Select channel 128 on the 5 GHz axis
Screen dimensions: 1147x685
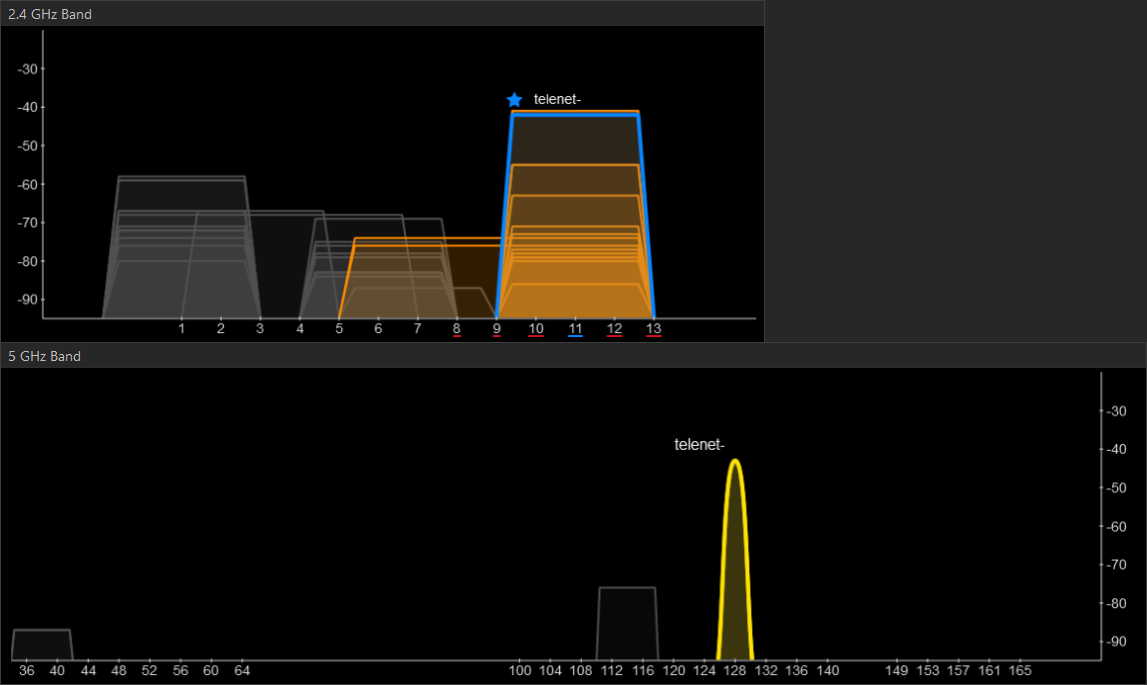click(735, 670)
